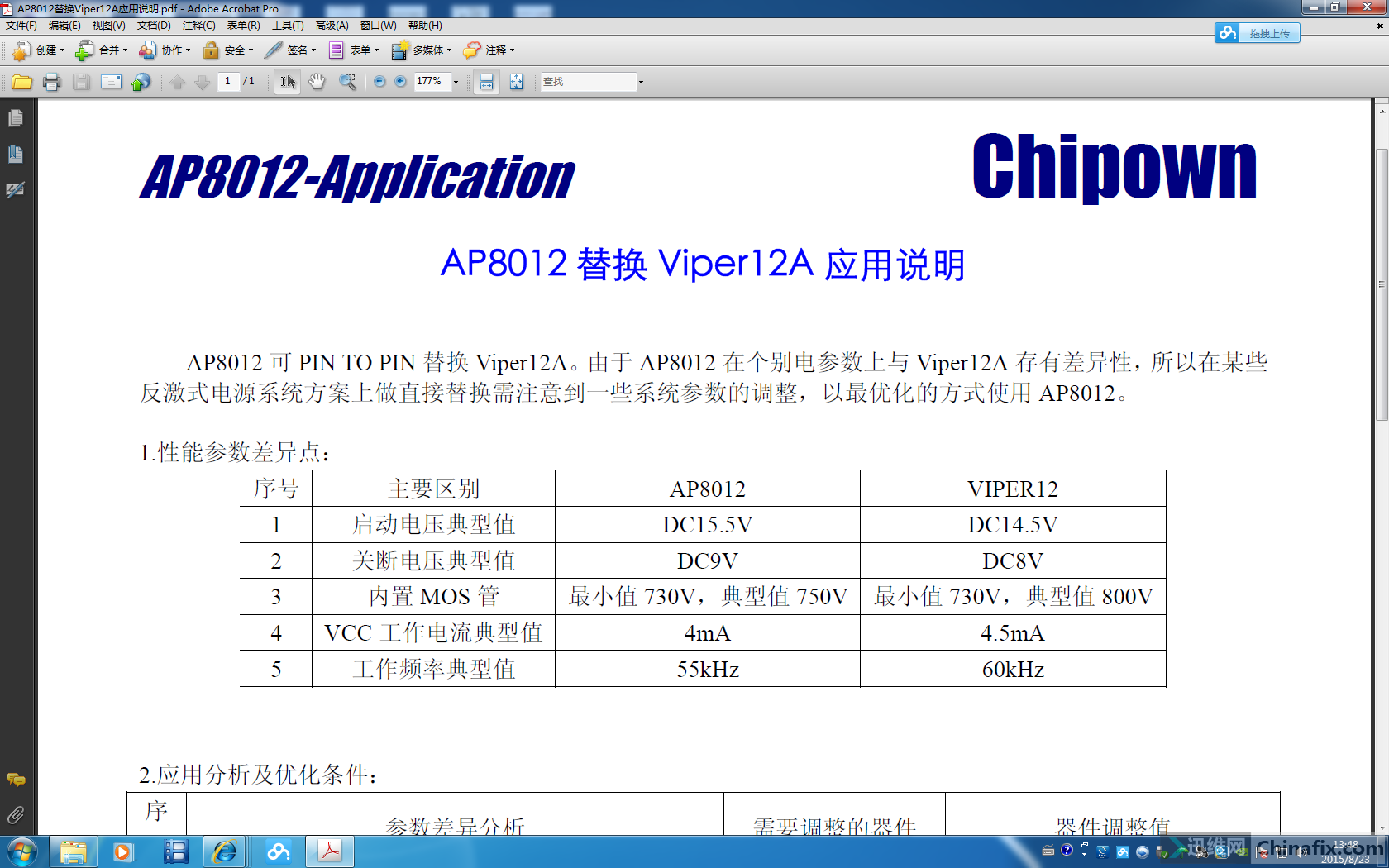The image size is (1389, 868).
Task: Click the Save disk icon
Action: point(81,82)
